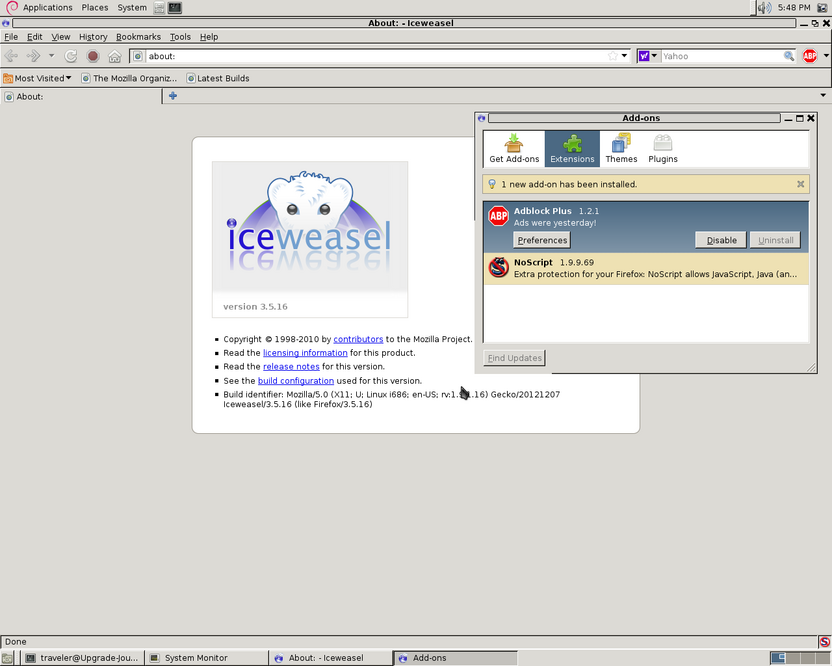This screenshot has width=832, height=666.
Task: Go forward with the forward arrow
Action: coord(33,56)
